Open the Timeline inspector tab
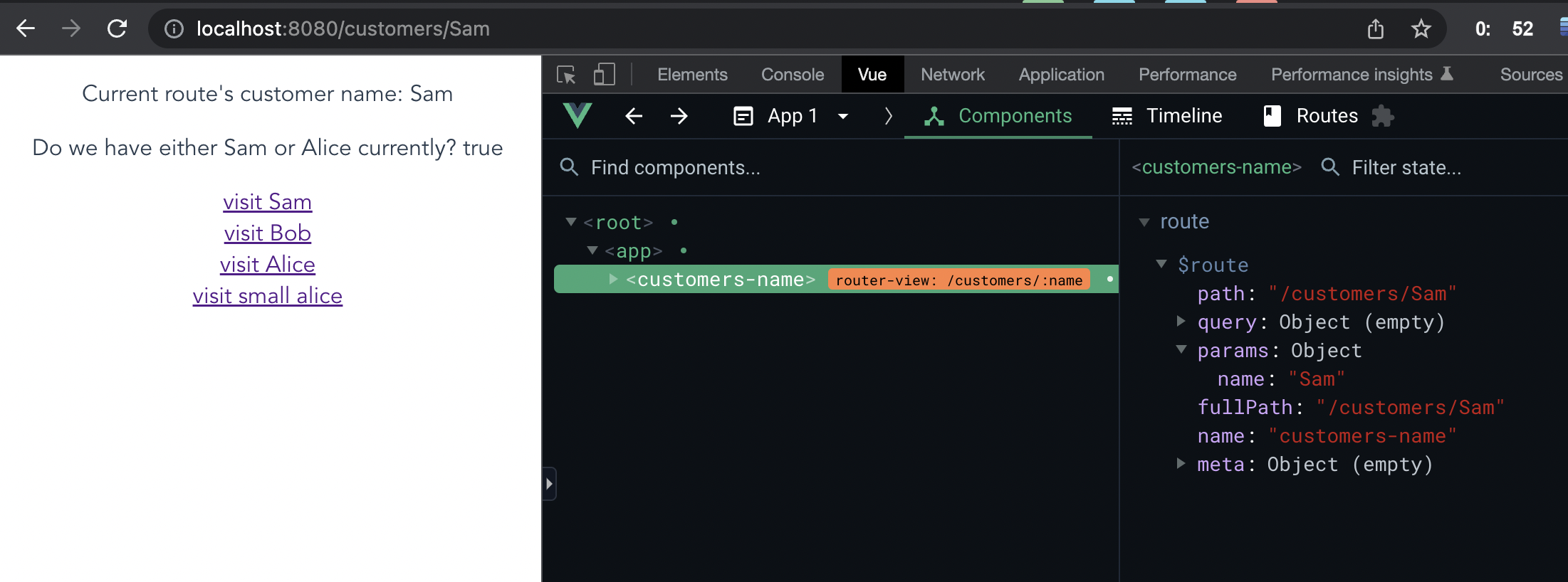1568x582 pixels. [x=1167, y=116]
